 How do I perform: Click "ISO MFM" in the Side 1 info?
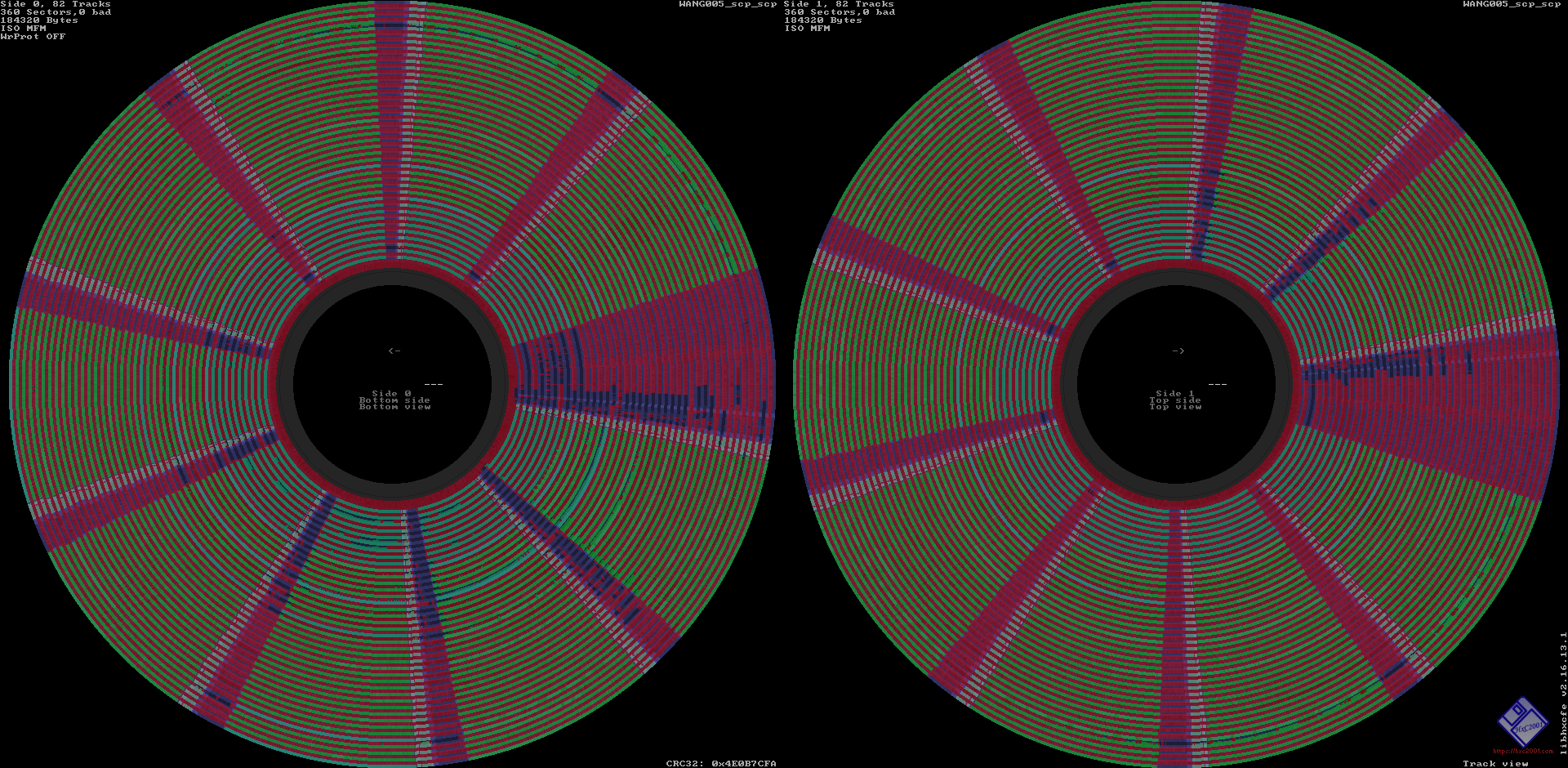pyautogui.click(x=807, y=29)
